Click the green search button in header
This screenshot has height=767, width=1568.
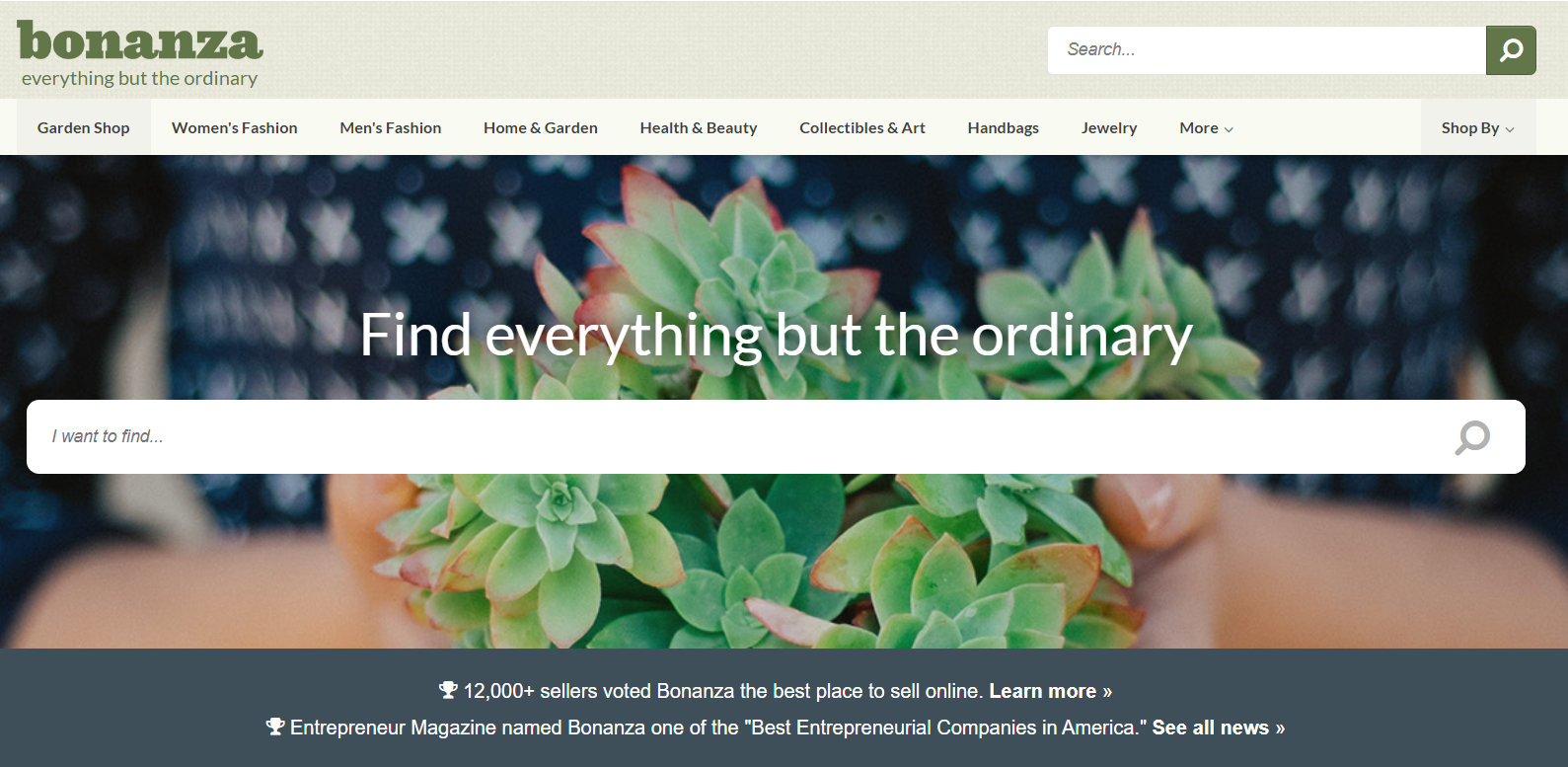click(1511, 50)
